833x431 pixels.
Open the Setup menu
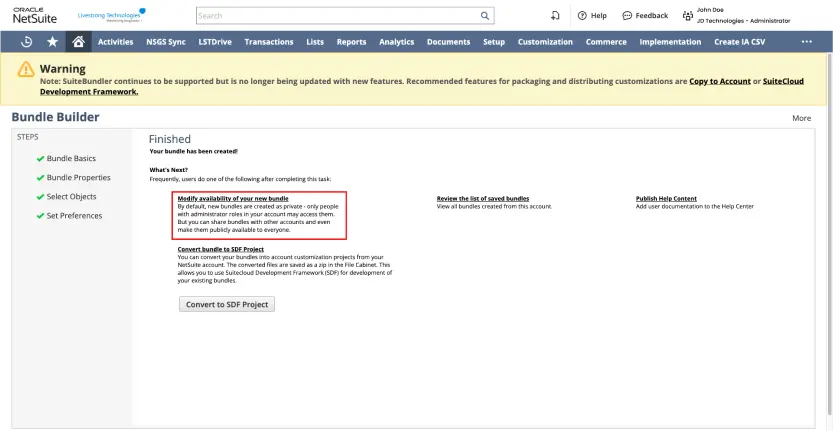494,41
